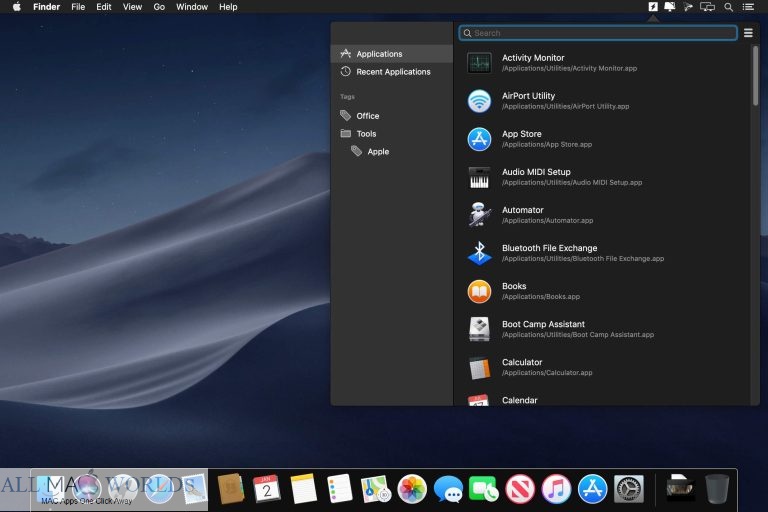Open FaceTime from the Dock
The height and width of the screenshot is (512, 768).
(484, 488)
